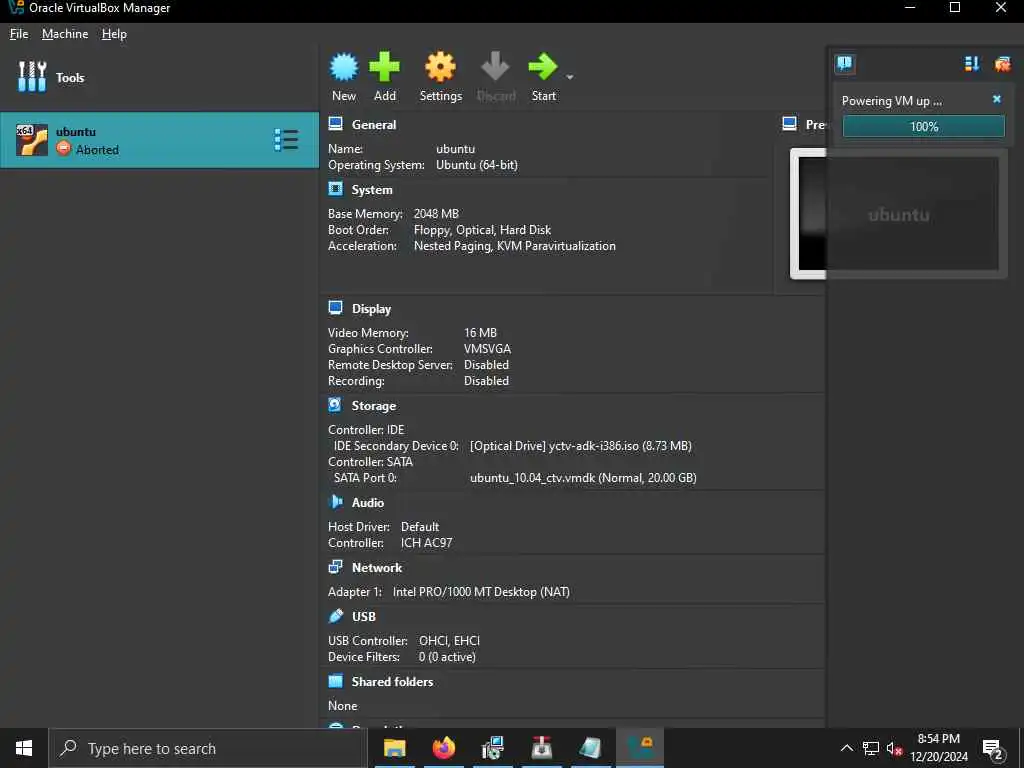Click the muted volume tray icon
Image resolution: width=1024 pixels, height=768 pixels.
(x=894, y=748)
